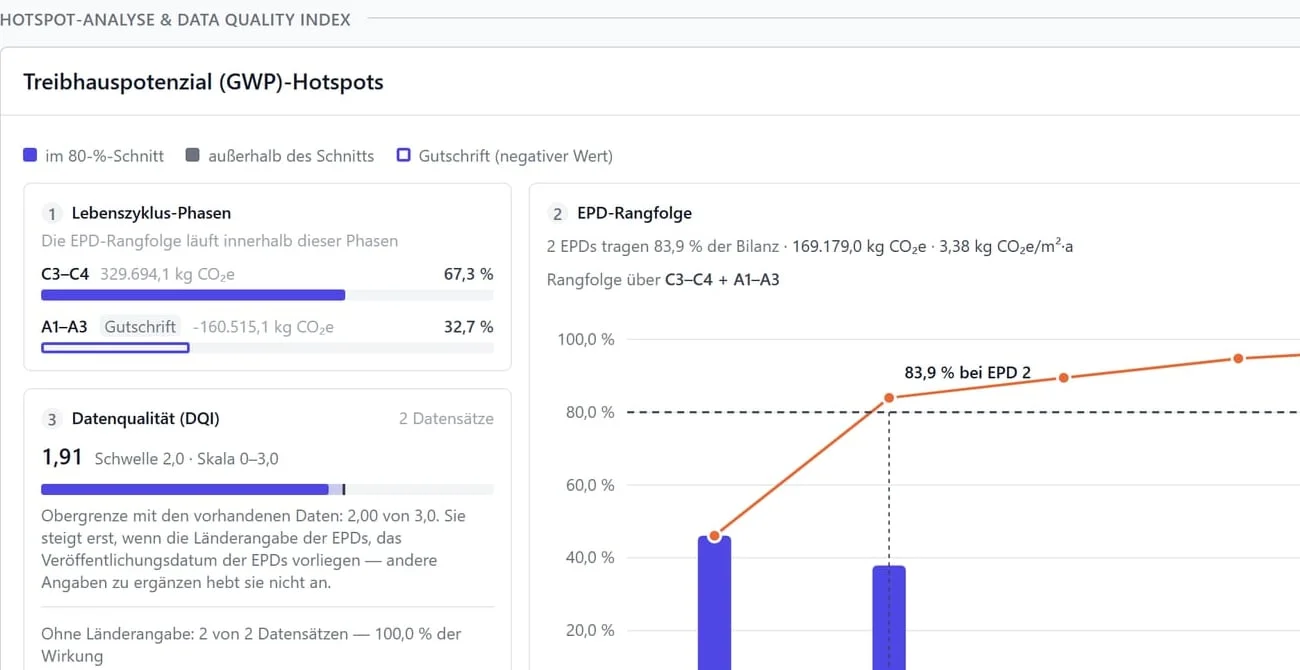Screen dimensions: 1300x670
Task: Click the "Schwelle 2,0 · Skala 0–3,0" text
Action: pyautogui.click(x=187, y=459)
